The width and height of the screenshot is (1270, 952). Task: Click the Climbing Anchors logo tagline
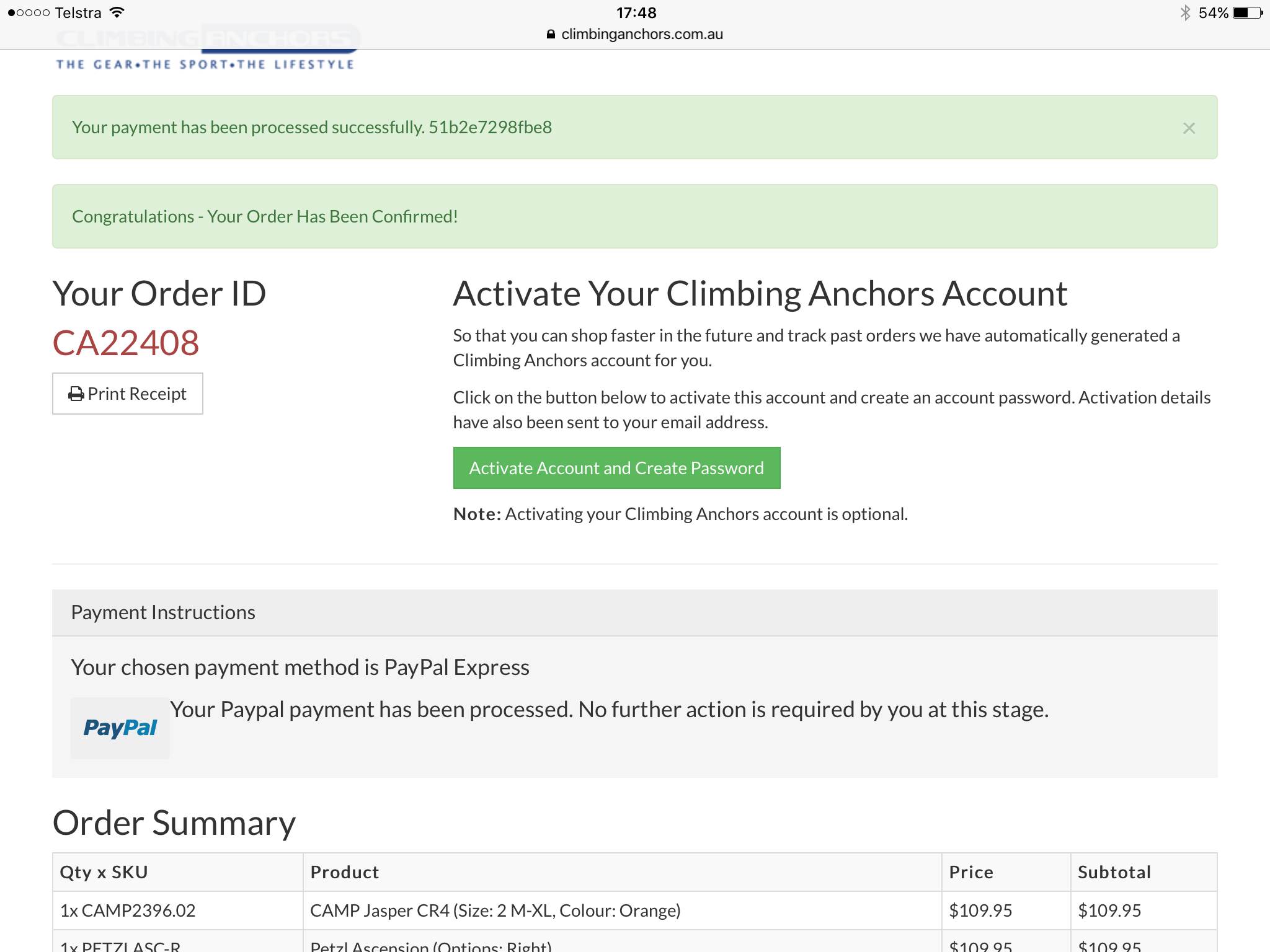[205, 64]
